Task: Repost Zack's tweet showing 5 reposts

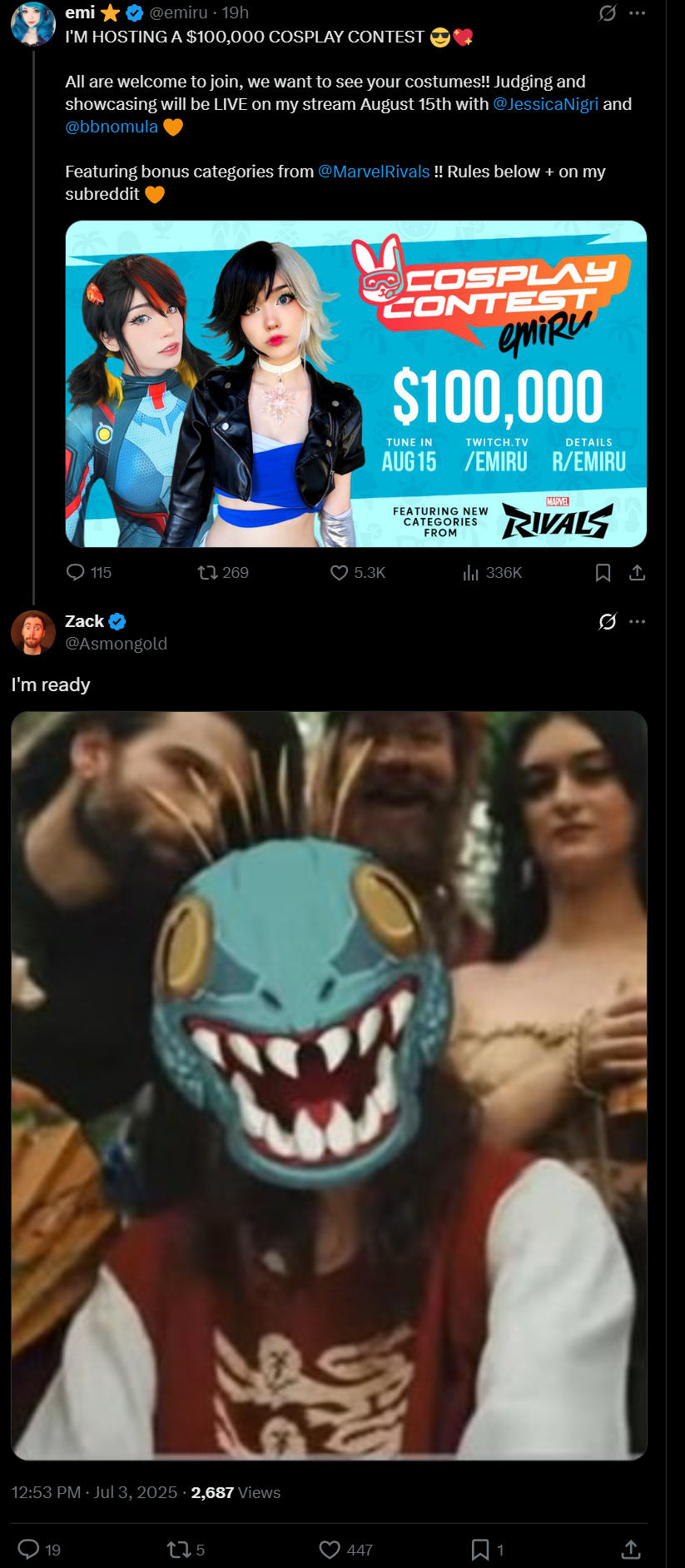Action: point(178,1549)
